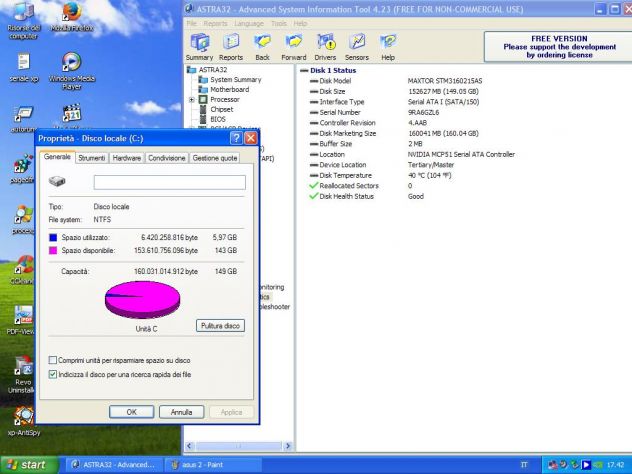Click the Forward toolbar icon

[294, 47]
